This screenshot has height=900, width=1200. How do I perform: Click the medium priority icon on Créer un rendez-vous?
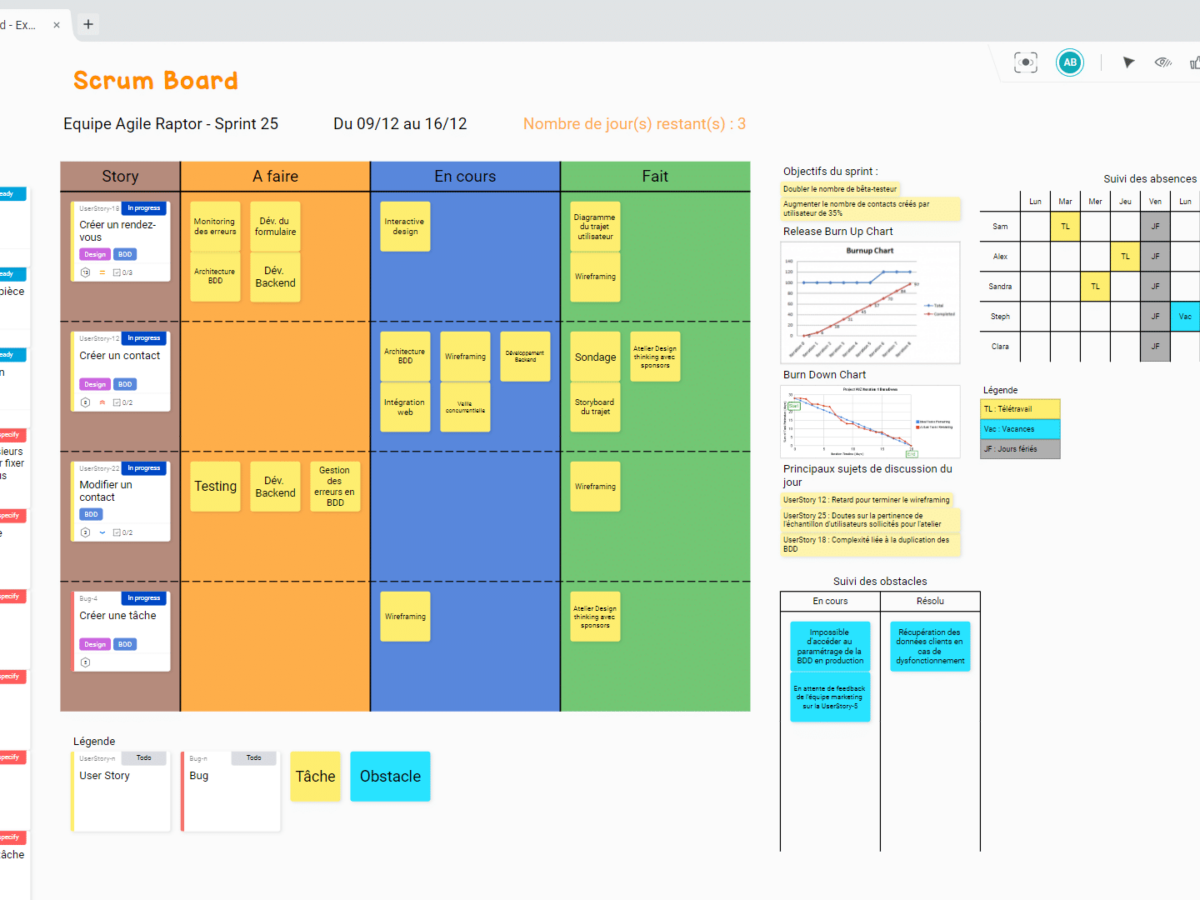[x=101, y=272]
